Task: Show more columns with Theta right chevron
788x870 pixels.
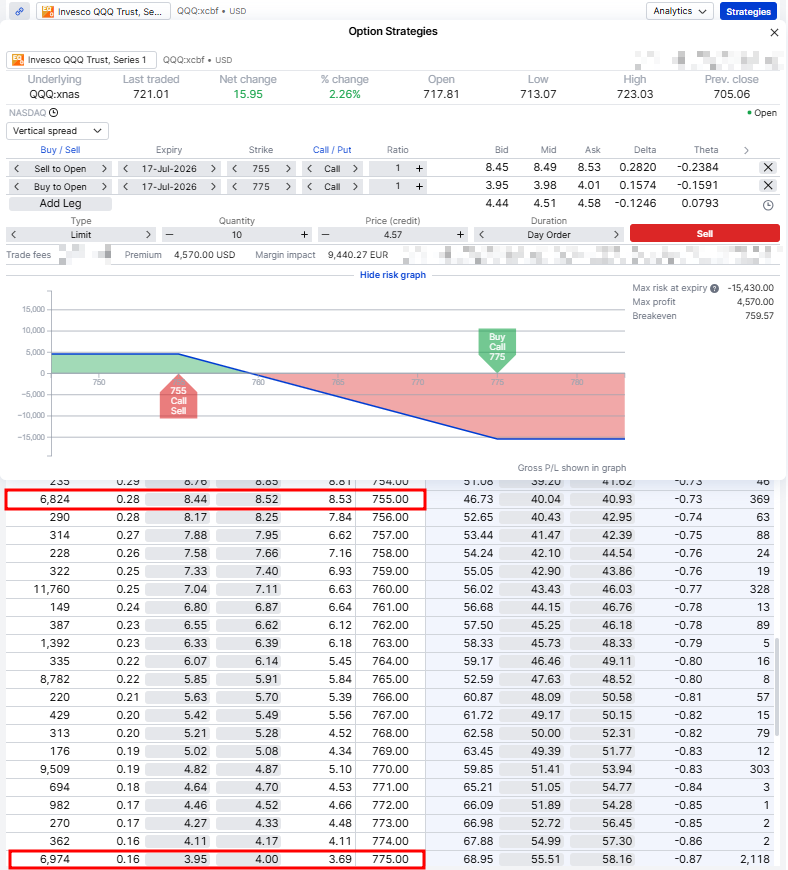Action: coord(746,150)
